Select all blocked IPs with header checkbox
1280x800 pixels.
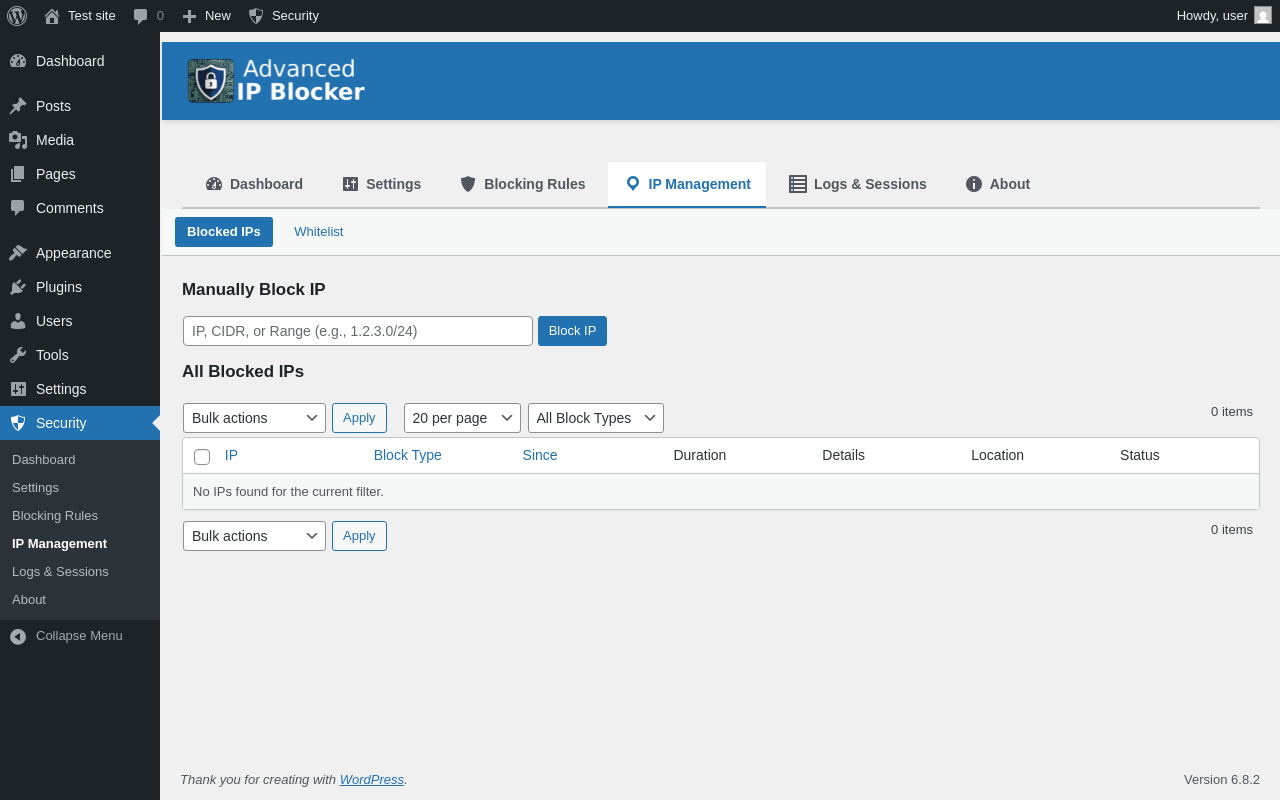202,457
